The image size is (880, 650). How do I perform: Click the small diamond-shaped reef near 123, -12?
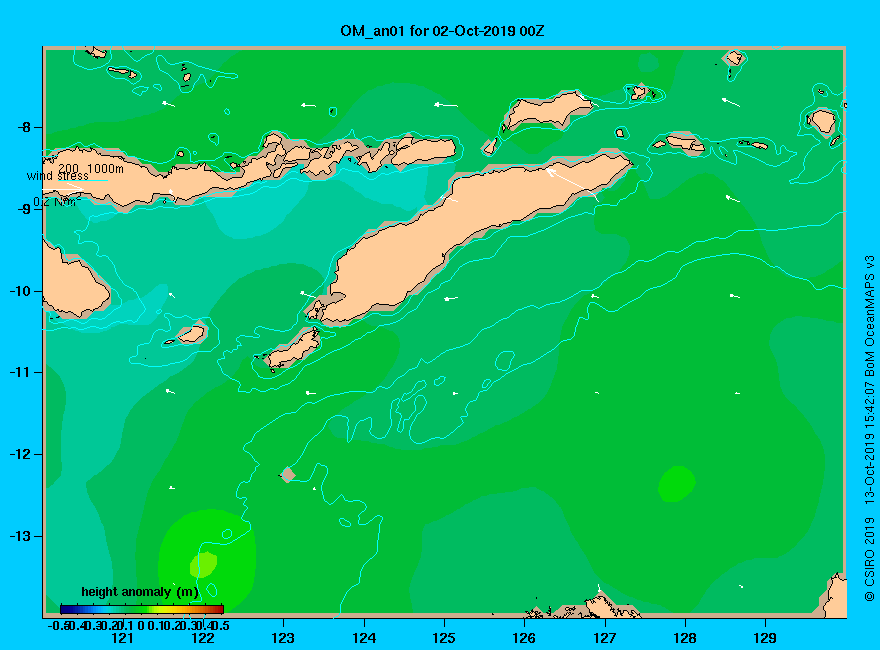[288, 474]
